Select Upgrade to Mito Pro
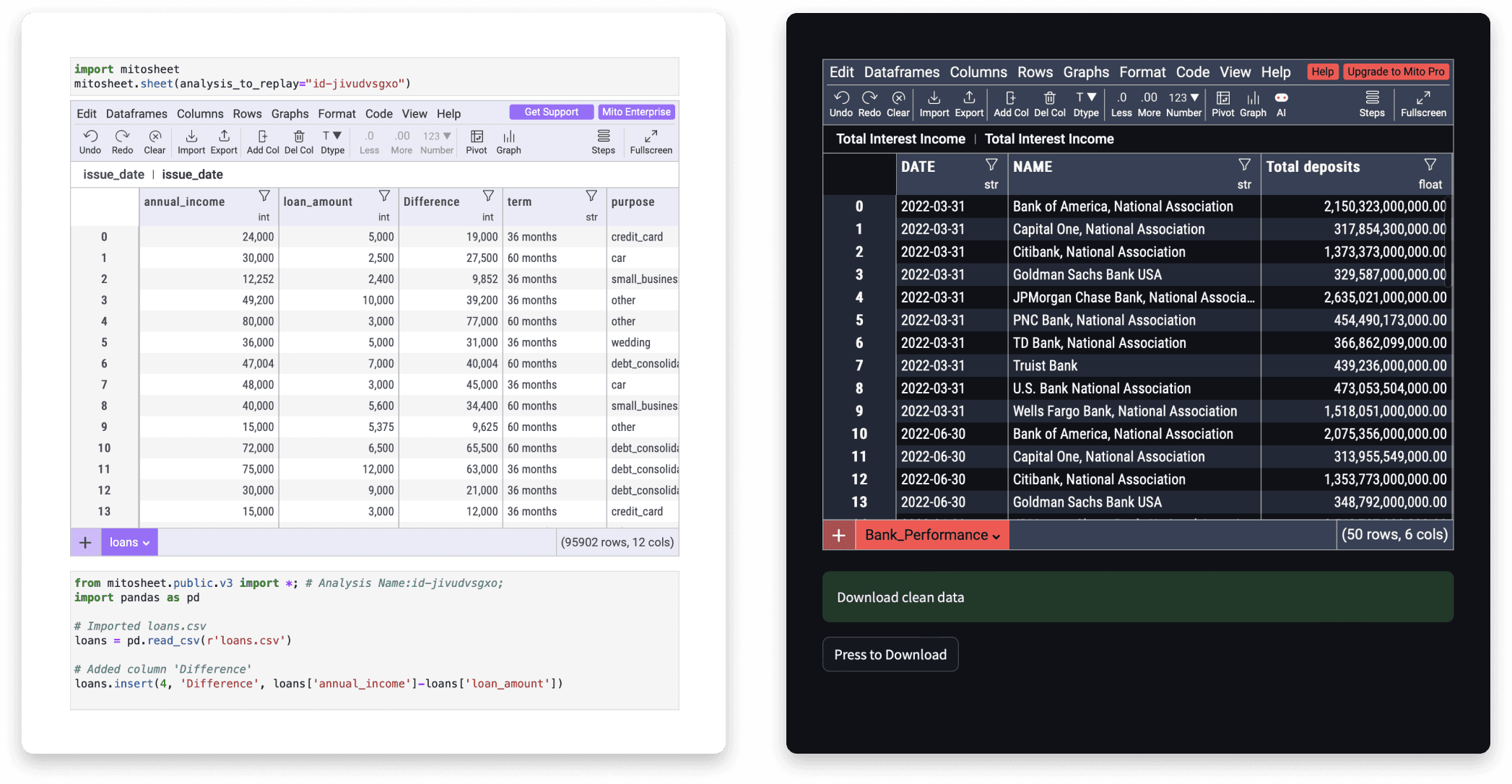Image resolution: width=1512 pixels, height=784 pixels. pyautogui.click(x=1396, y=71)
